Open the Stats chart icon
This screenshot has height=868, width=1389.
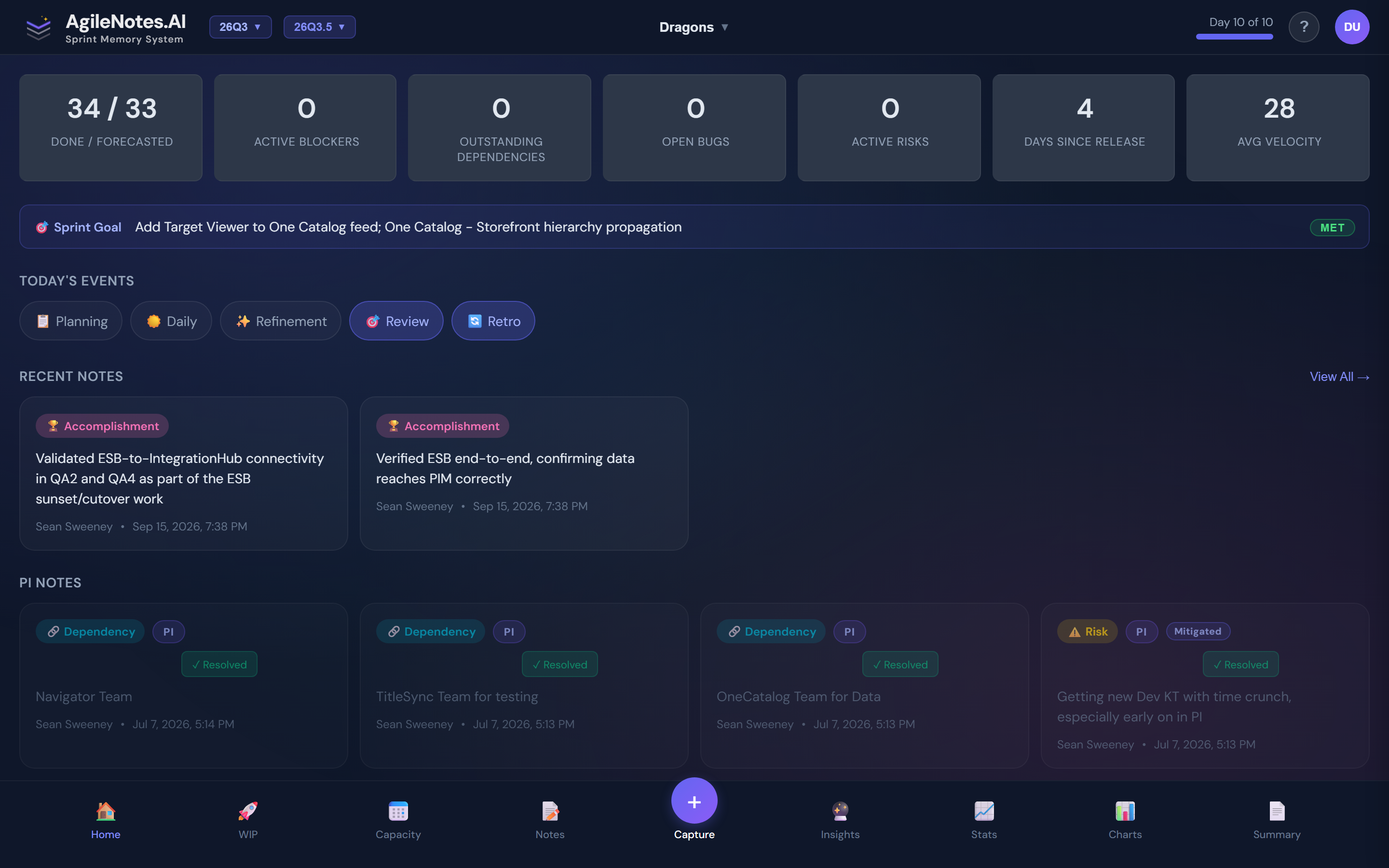pyautogui.click(x=984, y=811)
